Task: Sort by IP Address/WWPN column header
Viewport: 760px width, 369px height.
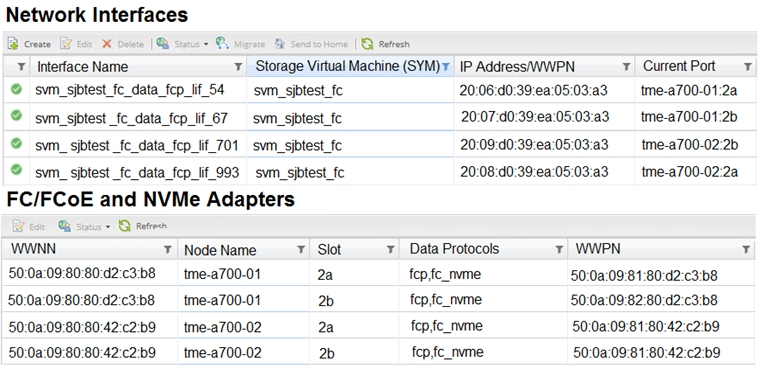Action: (517, 67)
